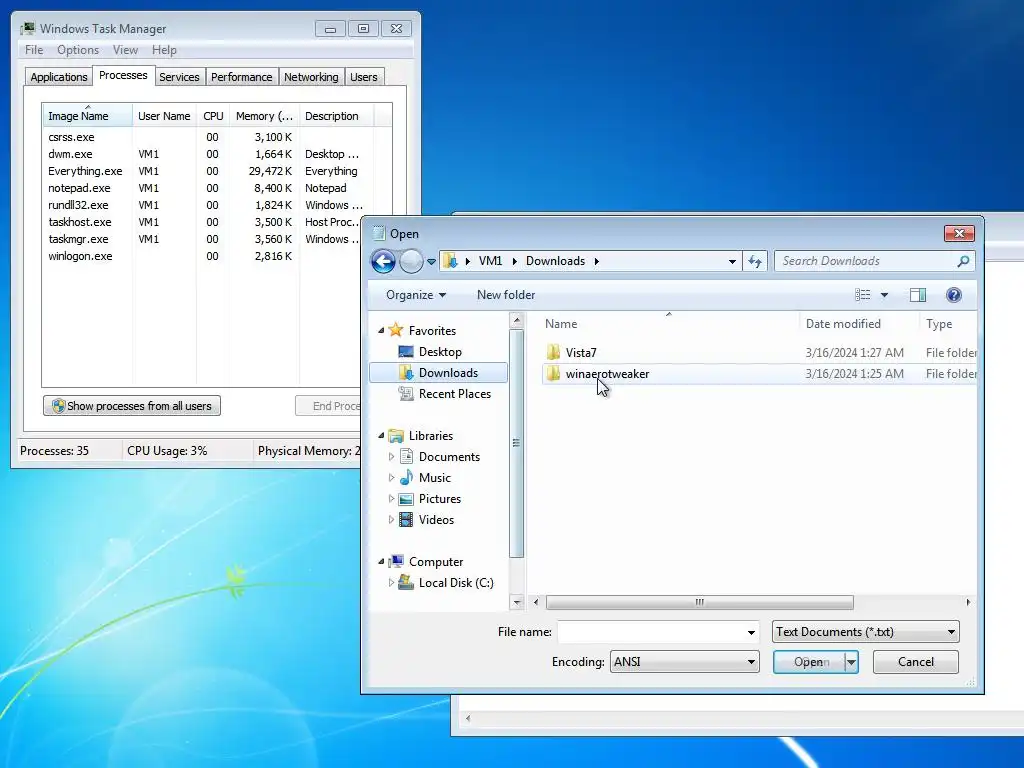Open the File name dropdown arrow

coord(751,632)
